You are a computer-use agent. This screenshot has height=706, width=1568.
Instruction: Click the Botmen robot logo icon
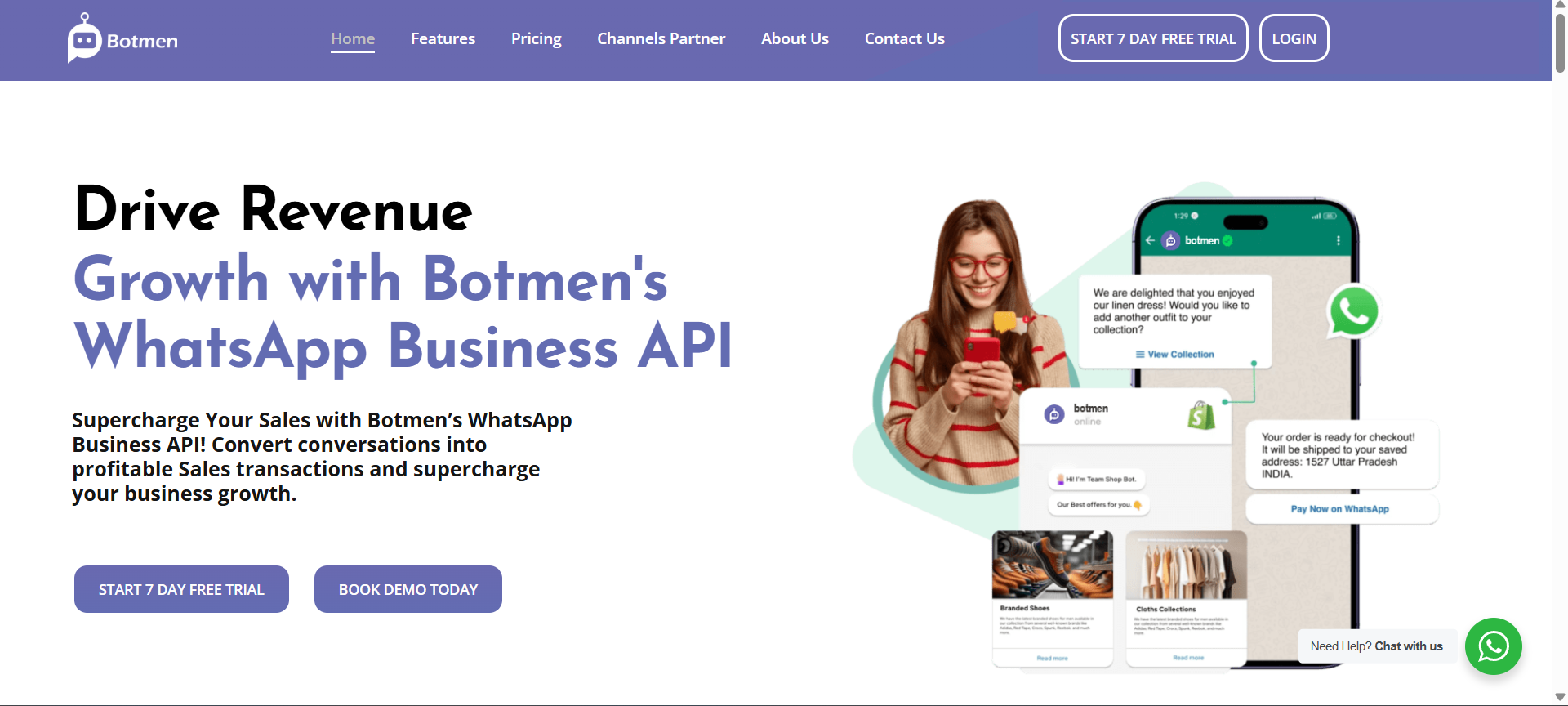[x=85, y=38]
